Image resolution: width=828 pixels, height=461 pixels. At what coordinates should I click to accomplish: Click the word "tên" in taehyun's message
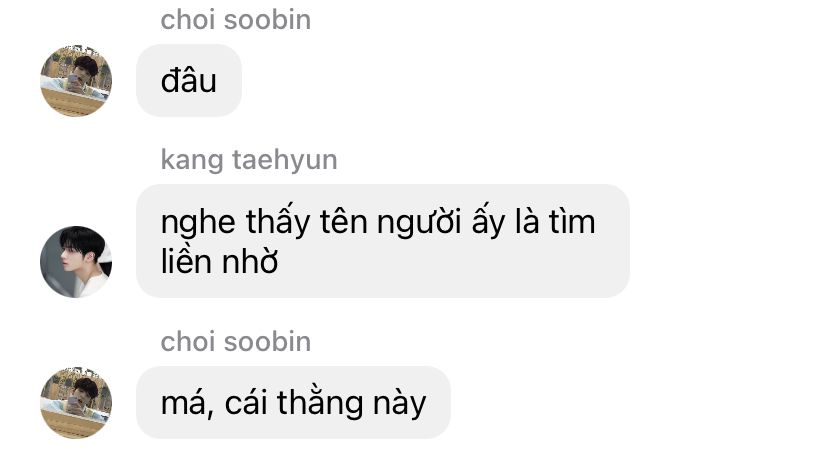[344, 221]
